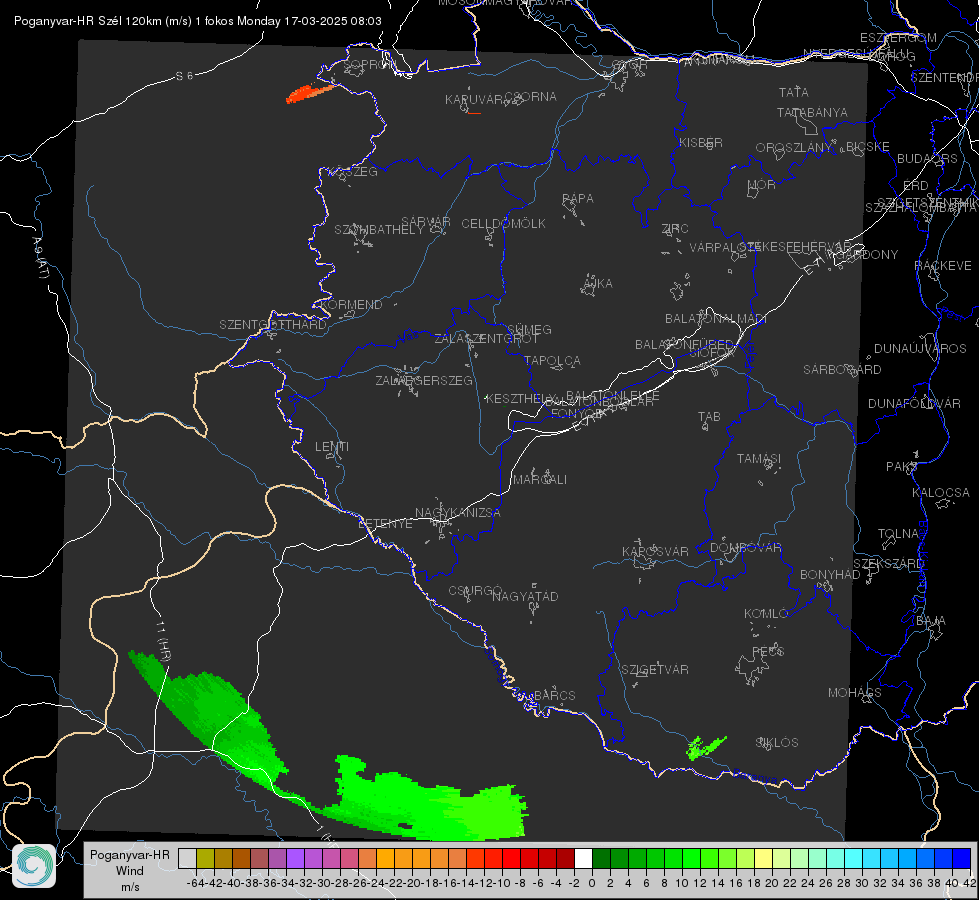This screenshot has height=900, width=979.
Task: Click the SZOMBATHELY city label
Action: pyautogui.click(x=379, y=229)
